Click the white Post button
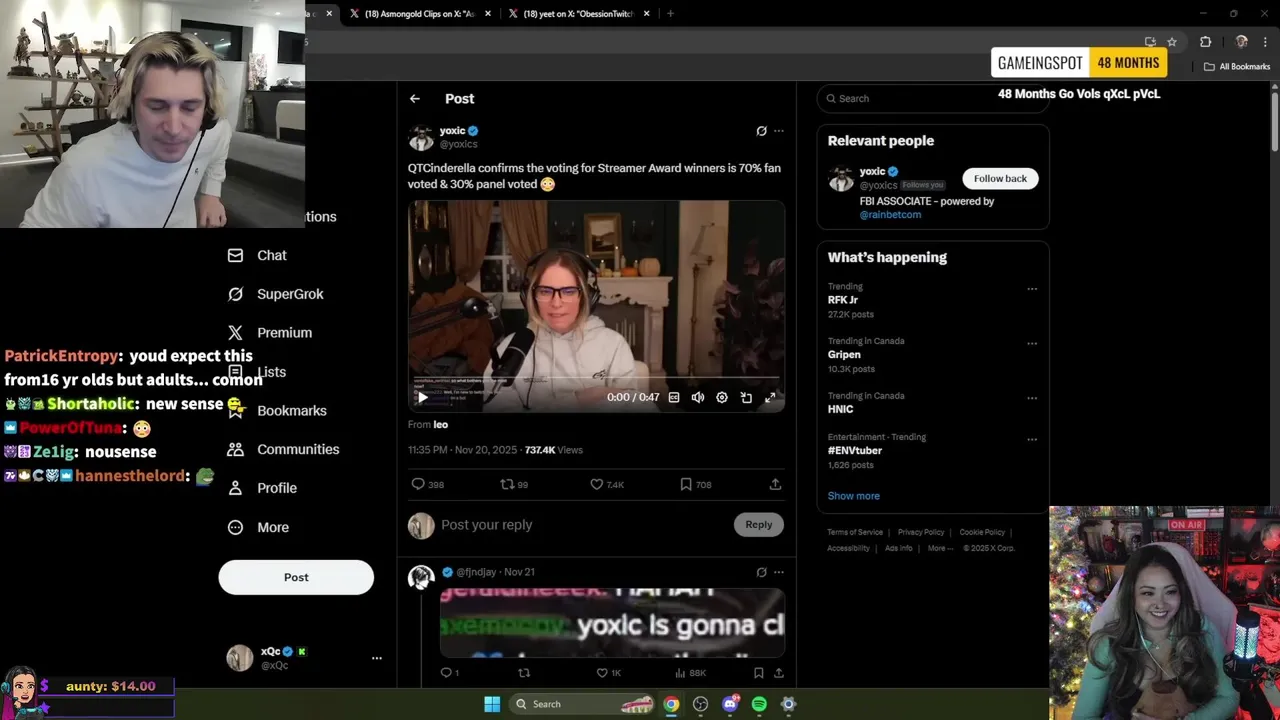The width and height of the screenshot is (1280, 720). point(296,577)
